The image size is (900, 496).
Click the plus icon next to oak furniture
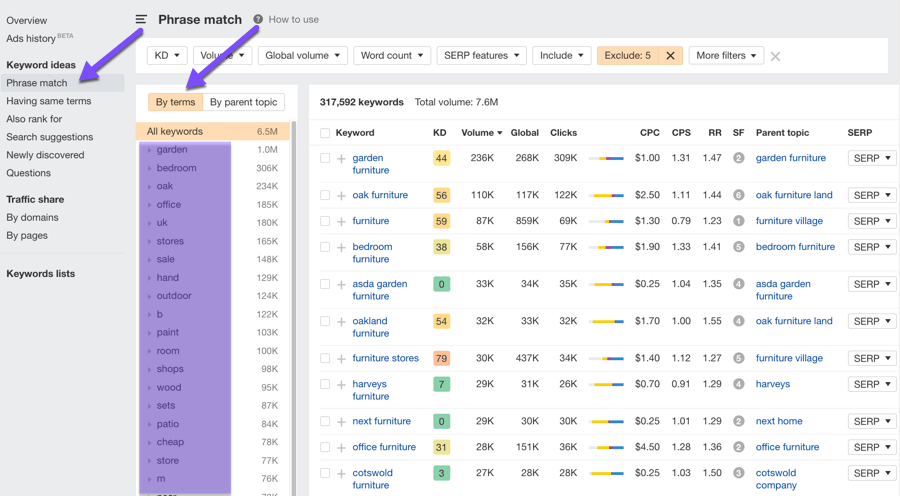click(x=341, y=196)
